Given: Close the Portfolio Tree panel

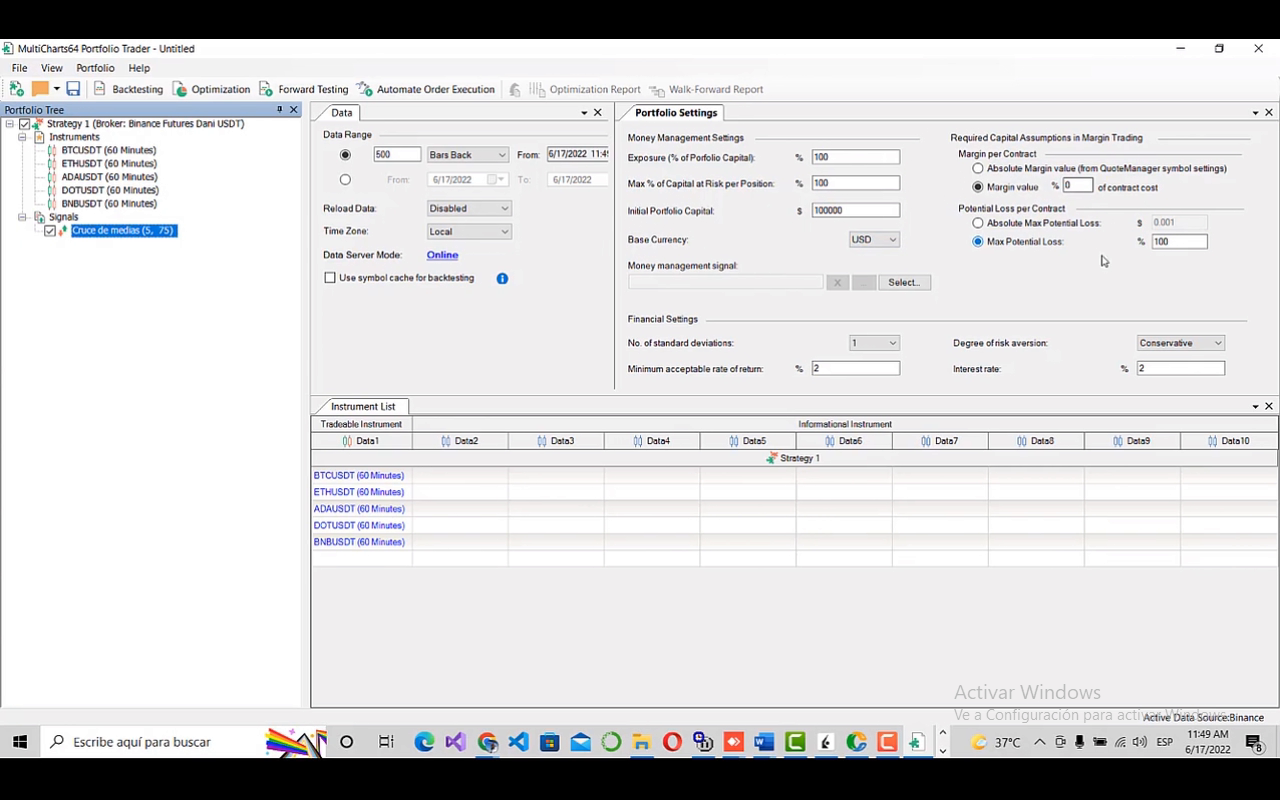Looking at the screenshot, I should click(x=294, y=110).
